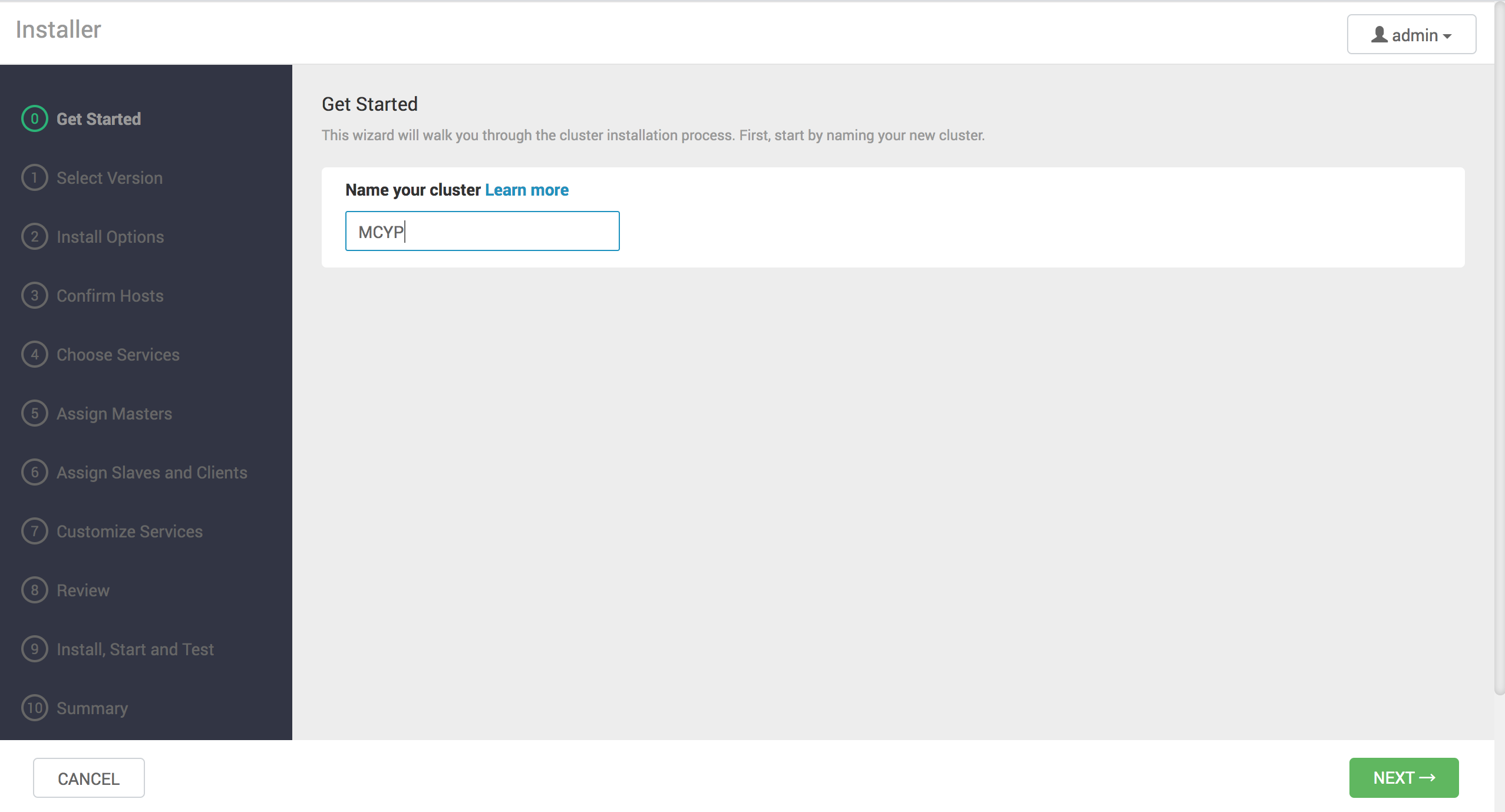1505x812 pixels.
Task: Click the step 3 number circle
Action: click(35, 296)
